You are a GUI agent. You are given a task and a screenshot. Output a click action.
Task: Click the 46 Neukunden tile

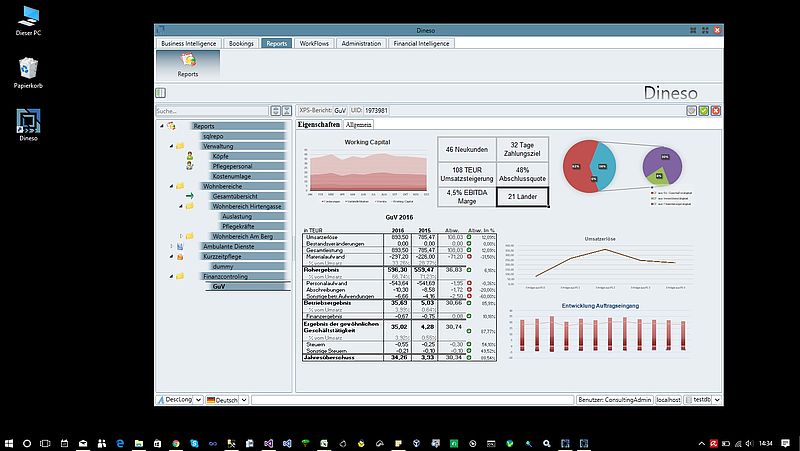click(x=466, y=149)
